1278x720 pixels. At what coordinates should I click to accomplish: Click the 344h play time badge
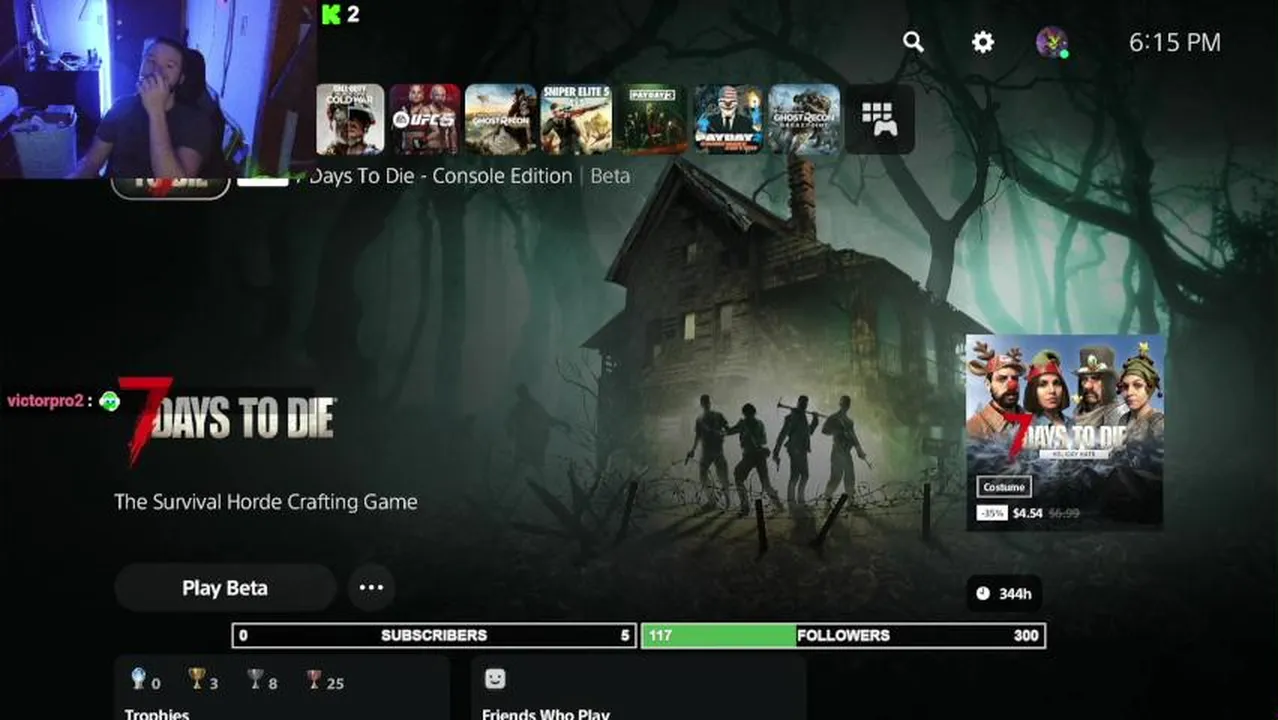click(1004, 594)
